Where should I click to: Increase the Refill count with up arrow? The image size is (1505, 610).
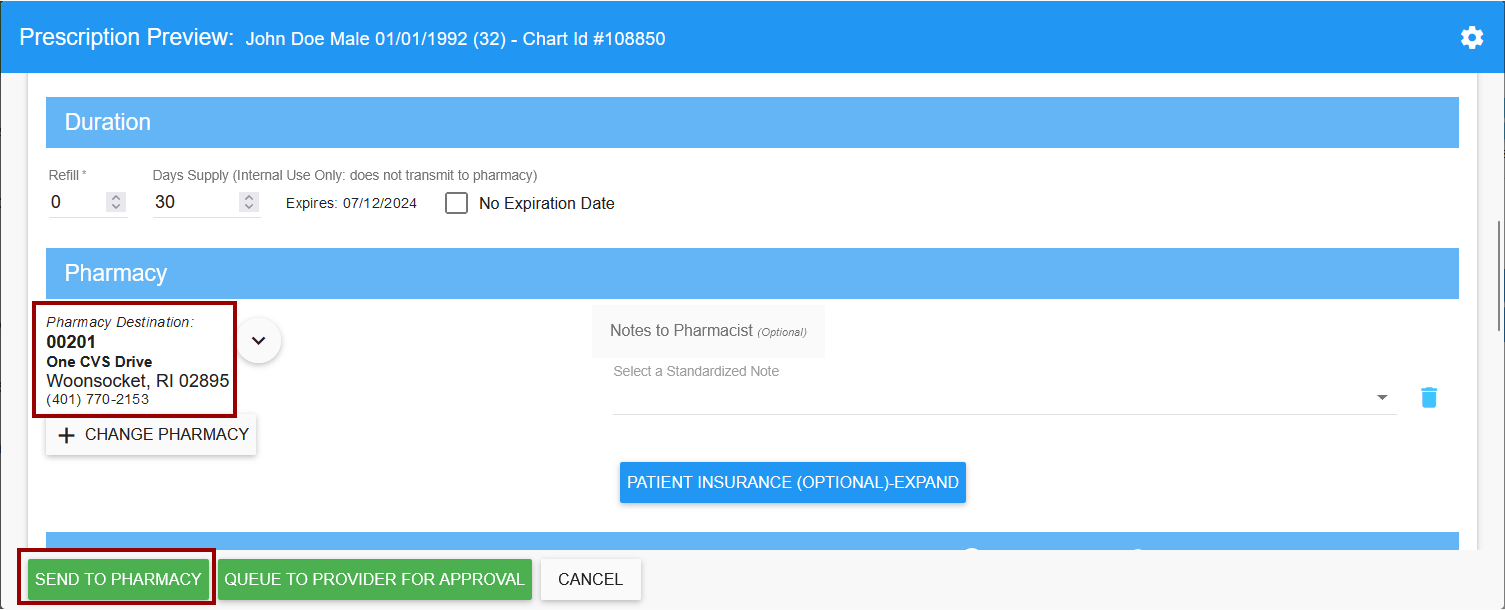[116, 197]
